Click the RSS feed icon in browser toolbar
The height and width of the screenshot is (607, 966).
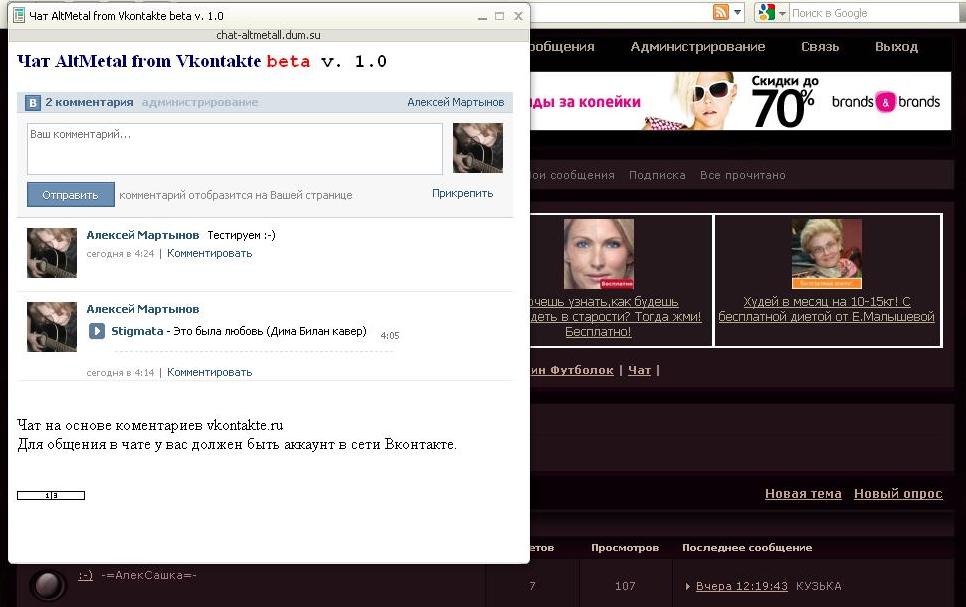point(720,12)
